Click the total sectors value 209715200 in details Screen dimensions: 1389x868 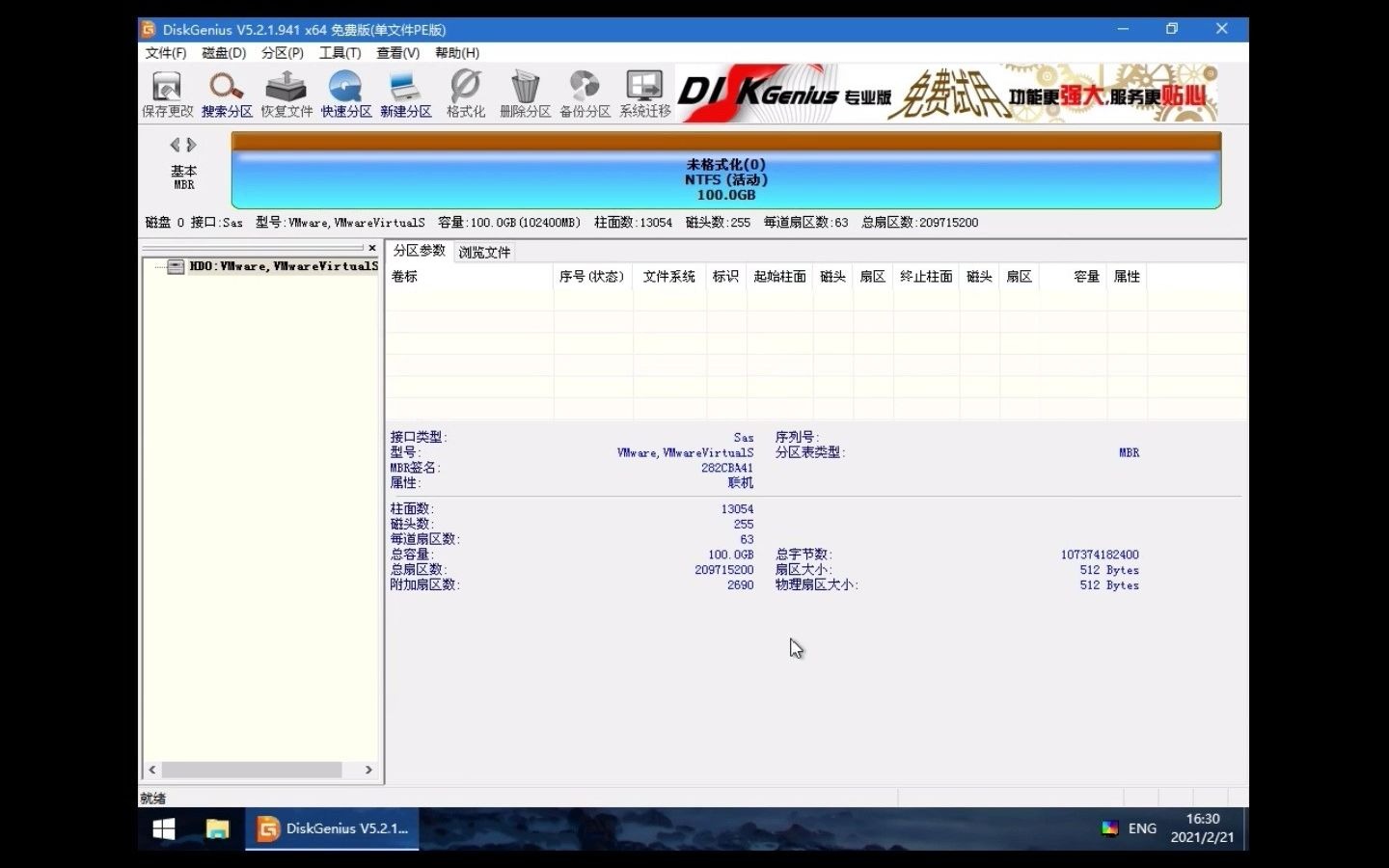tap(724, 570)
